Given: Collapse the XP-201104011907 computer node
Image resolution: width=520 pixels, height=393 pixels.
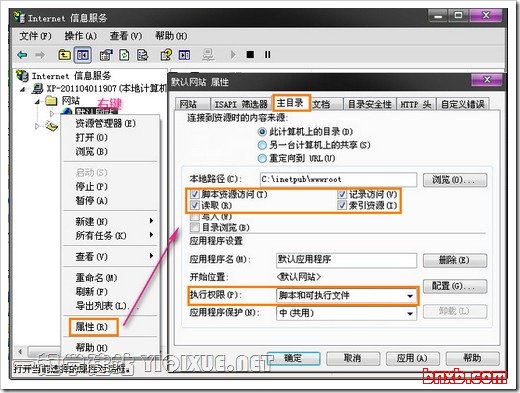Looking at the screenshot, I should [x=23, y=89].
